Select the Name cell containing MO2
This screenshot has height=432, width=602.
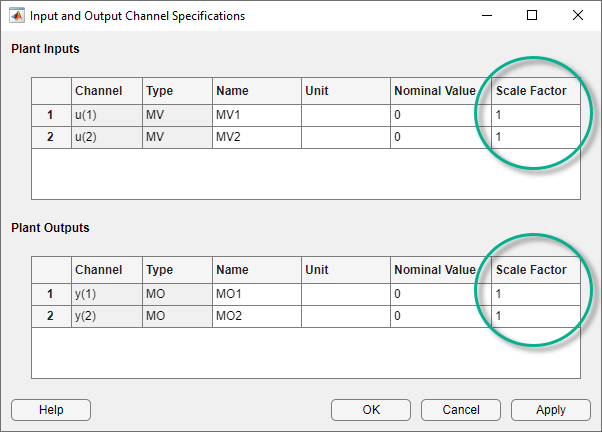256,315
